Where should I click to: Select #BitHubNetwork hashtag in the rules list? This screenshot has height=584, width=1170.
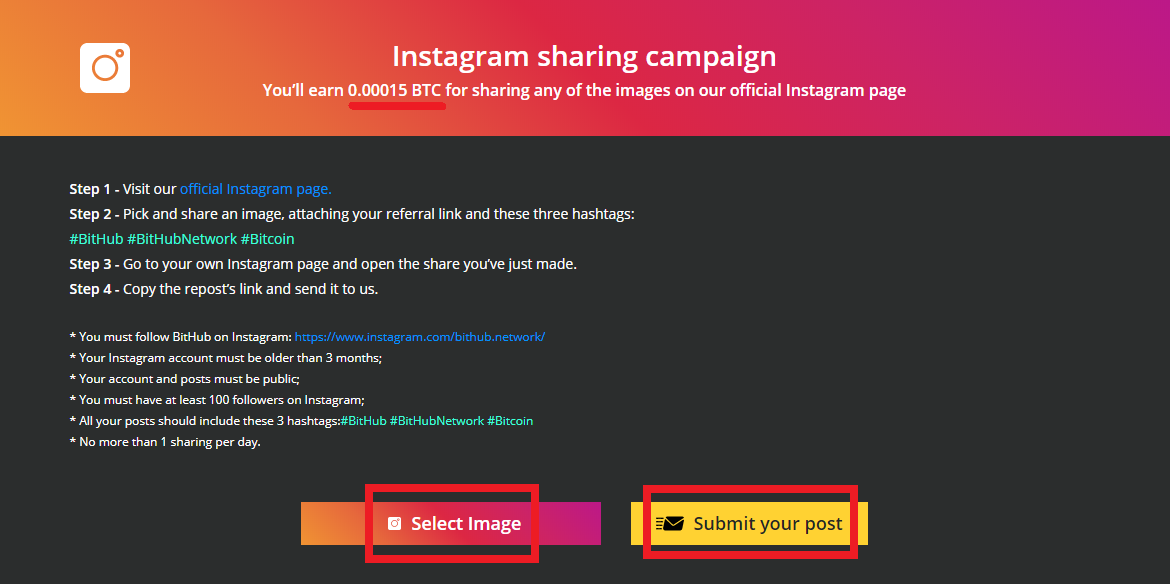(437, 421)
